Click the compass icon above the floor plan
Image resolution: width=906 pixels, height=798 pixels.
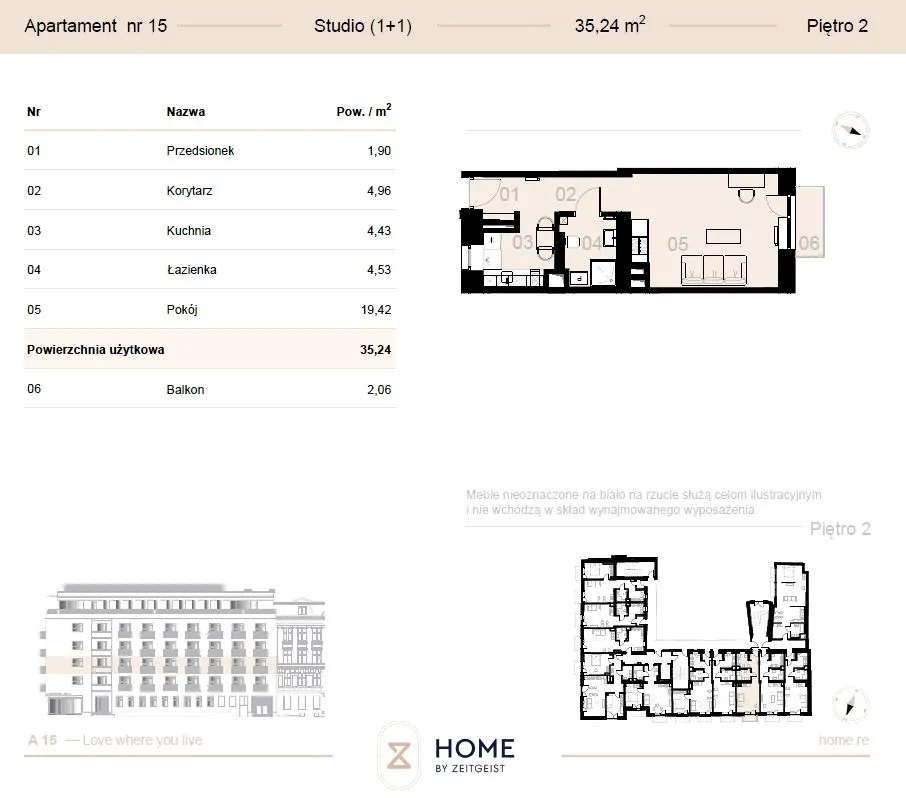click(850, 130)
